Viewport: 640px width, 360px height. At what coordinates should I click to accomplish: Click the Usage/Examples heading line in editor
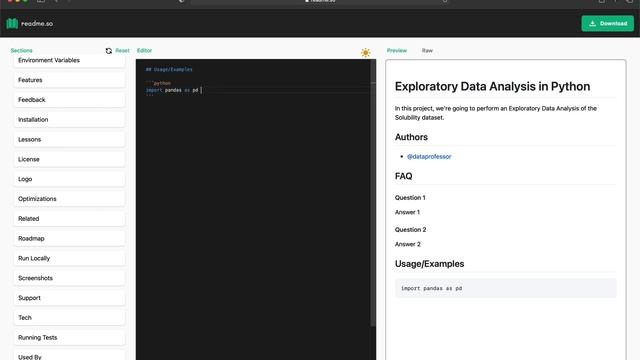coord(169,69)
